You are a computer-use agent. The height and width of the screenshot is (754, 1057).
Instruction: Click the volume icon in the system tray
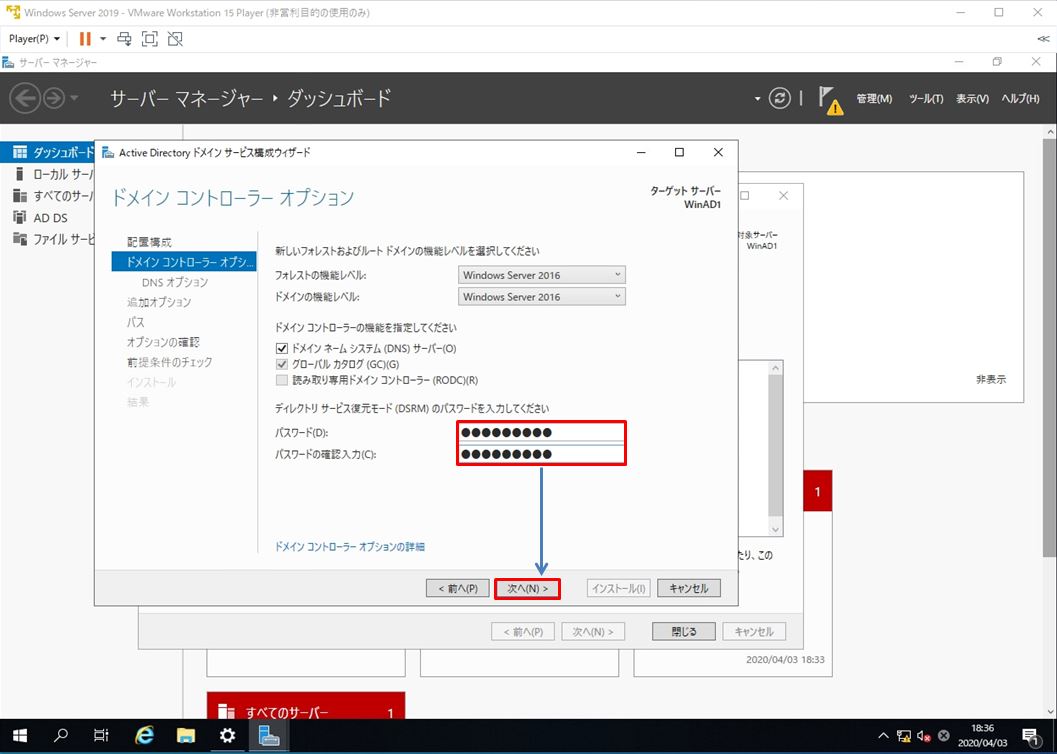point(924,736)
